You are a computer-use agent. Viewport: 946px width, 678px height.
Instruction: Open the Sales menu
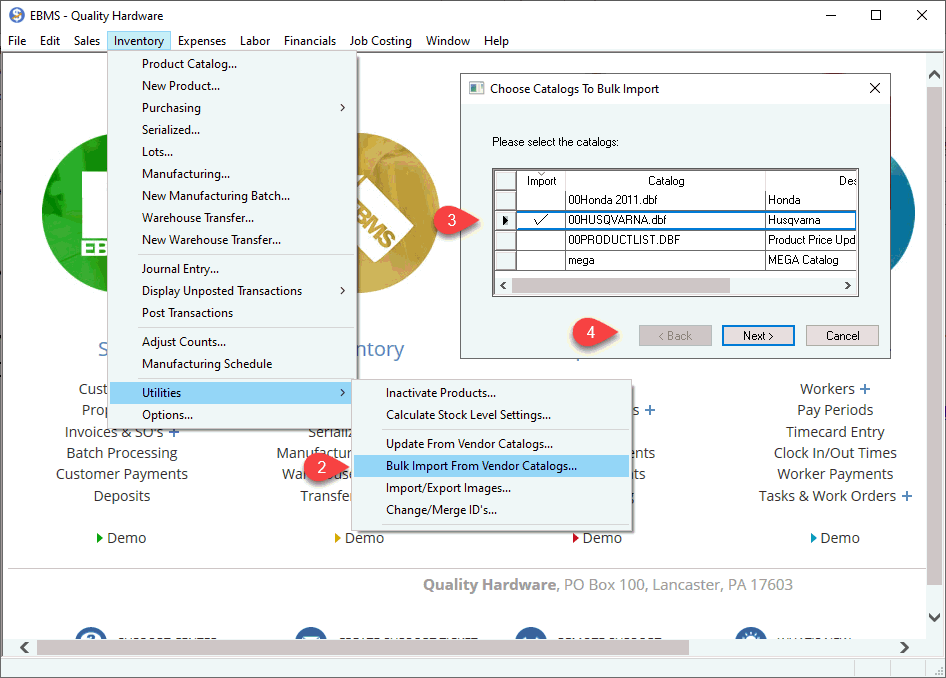point(87,40)
